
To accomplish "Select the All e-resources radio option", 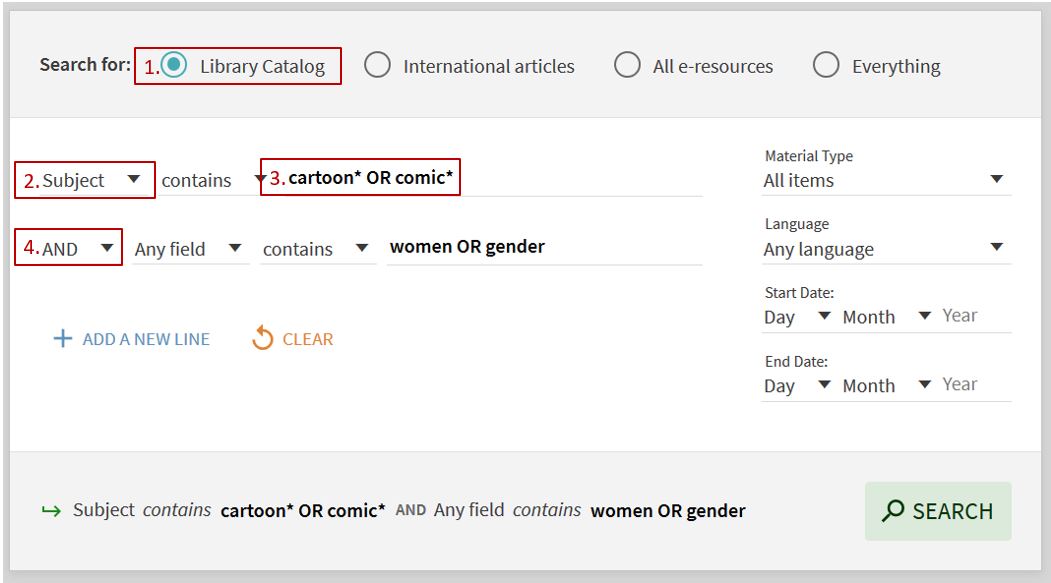I will point(627,66).
